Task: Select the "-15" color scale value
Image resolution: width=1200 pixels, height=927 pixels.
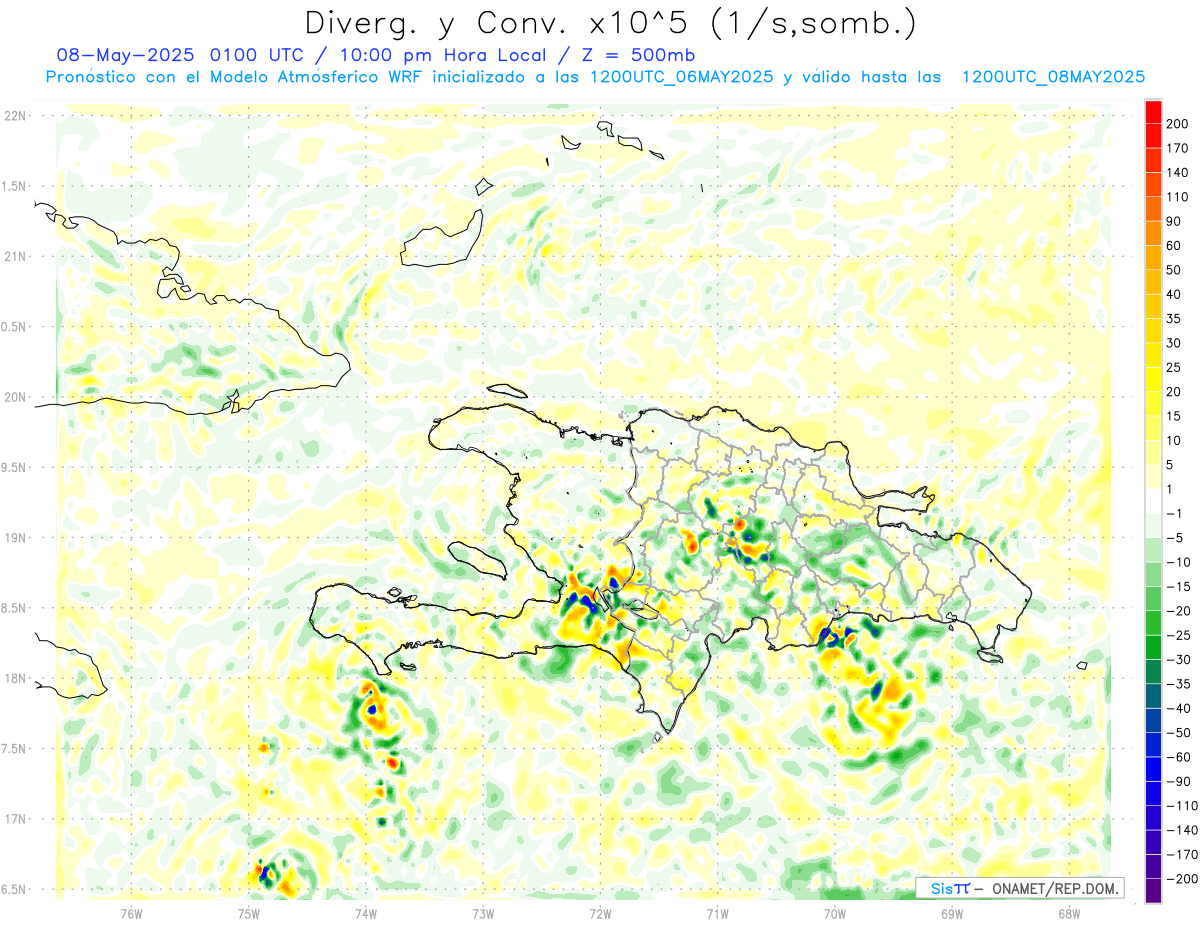Action: click(1180, 586)
